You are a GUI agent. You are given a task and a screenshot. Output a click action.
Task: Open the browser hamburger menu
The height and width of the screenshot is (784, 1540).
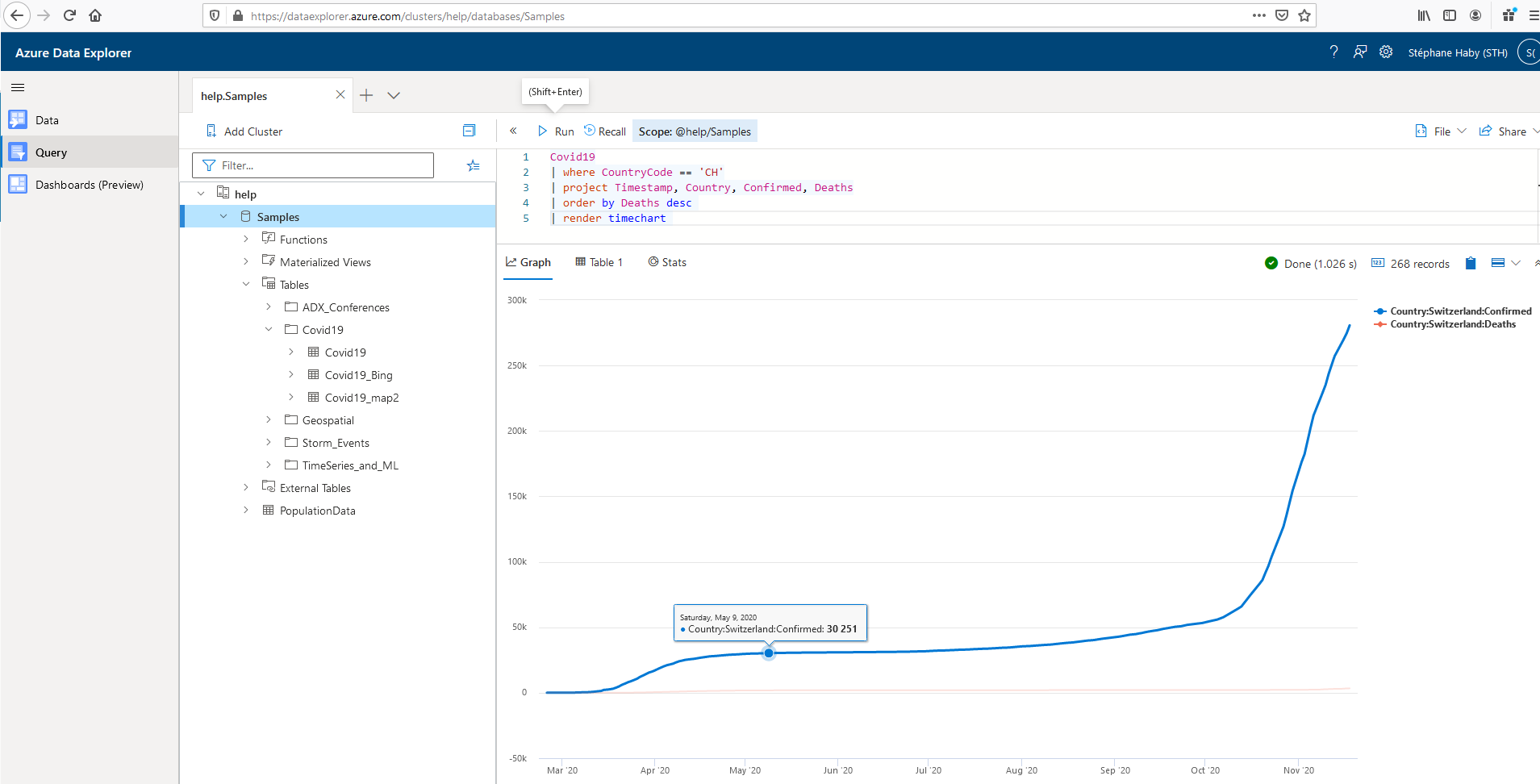point(1533,15)
